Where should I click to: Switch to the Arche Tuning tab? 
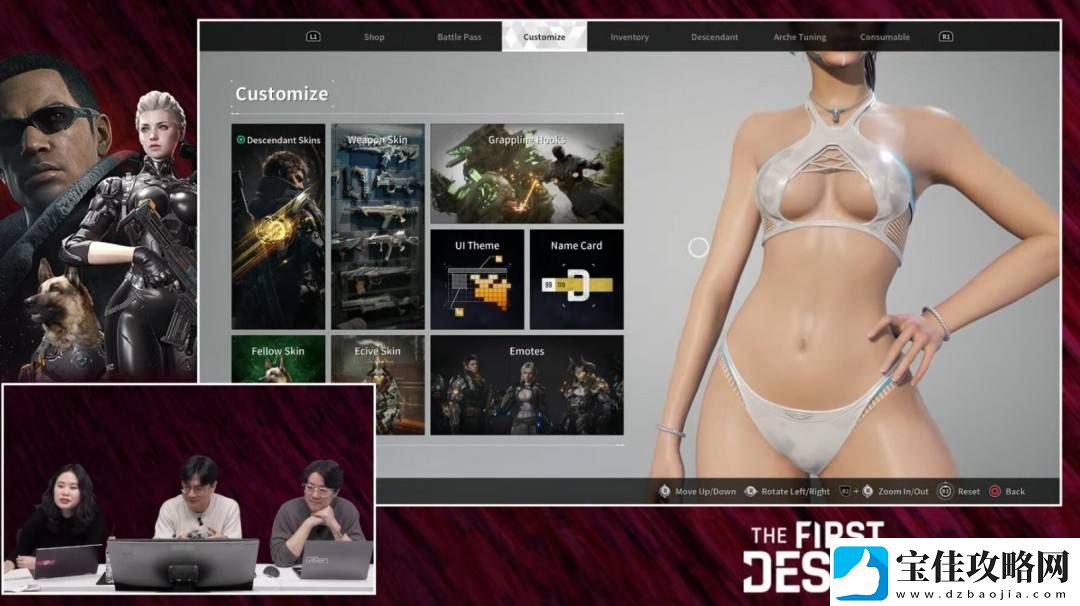[800, 37]
